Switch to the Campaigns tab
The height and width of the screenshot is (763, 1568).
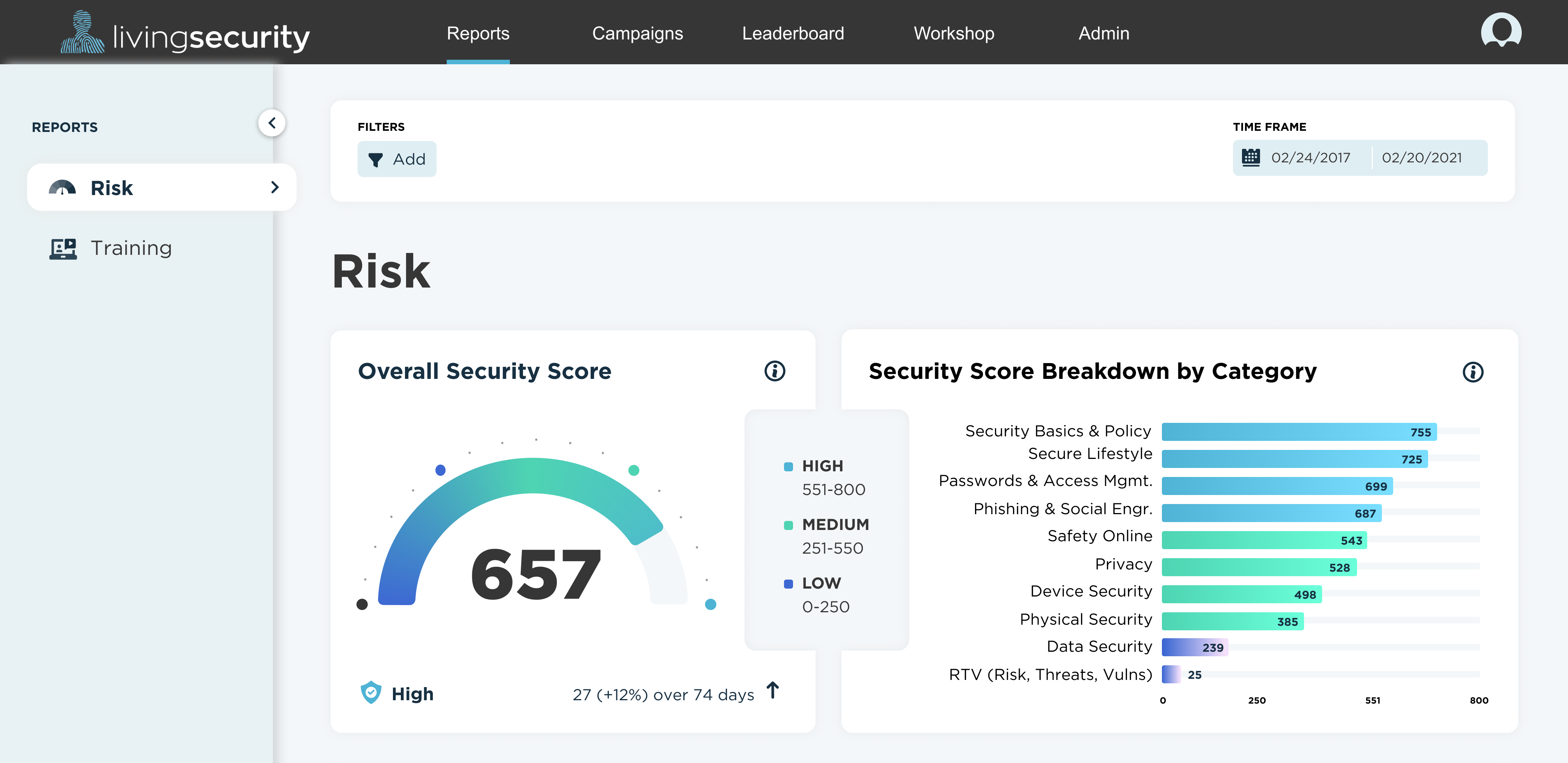(x=637, y=33)
